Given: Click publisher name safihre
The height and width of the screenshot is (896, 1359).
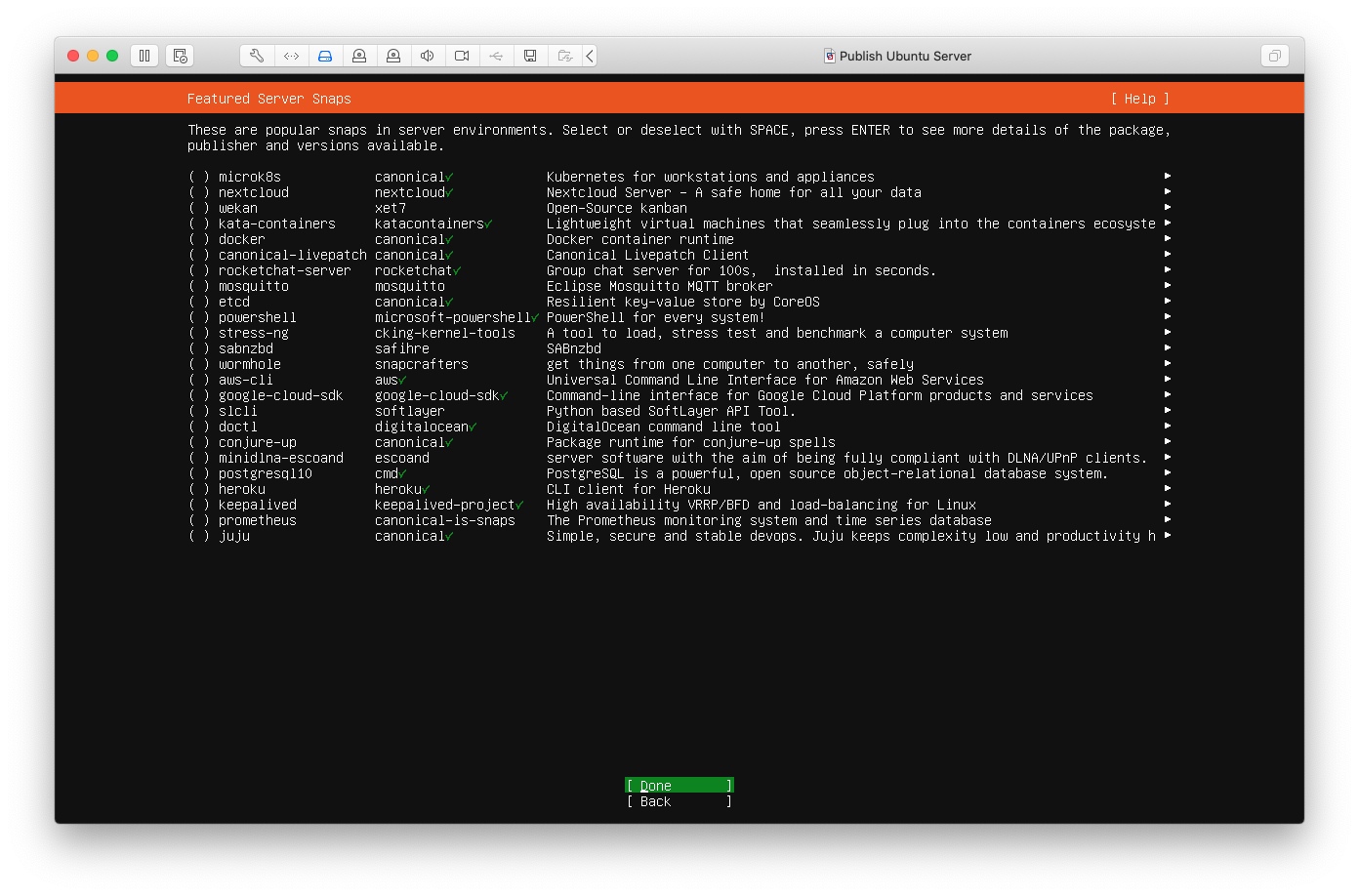Looking at the screenshot, I should pyautogui.click(x=402, y=348).
